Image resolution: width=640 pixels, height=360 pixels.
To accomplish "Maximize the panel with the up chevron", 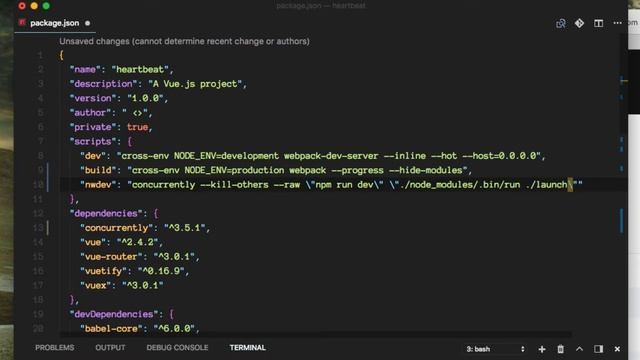I will coord(579,349).
